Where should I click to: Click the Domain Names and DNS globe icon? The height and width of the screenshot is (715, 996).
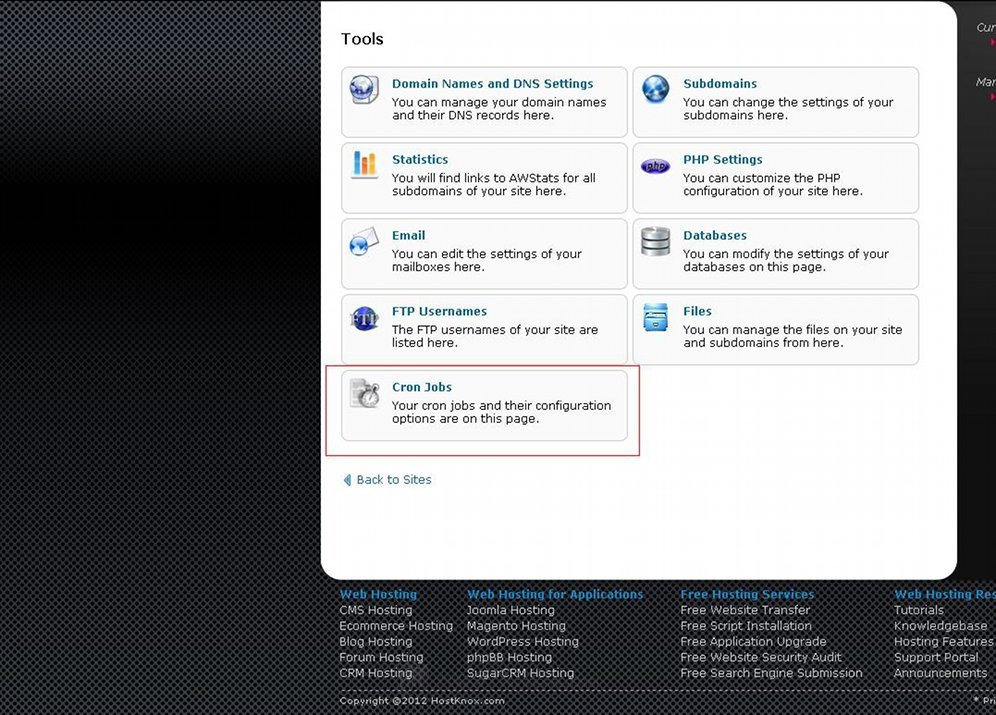click(365, 90)
